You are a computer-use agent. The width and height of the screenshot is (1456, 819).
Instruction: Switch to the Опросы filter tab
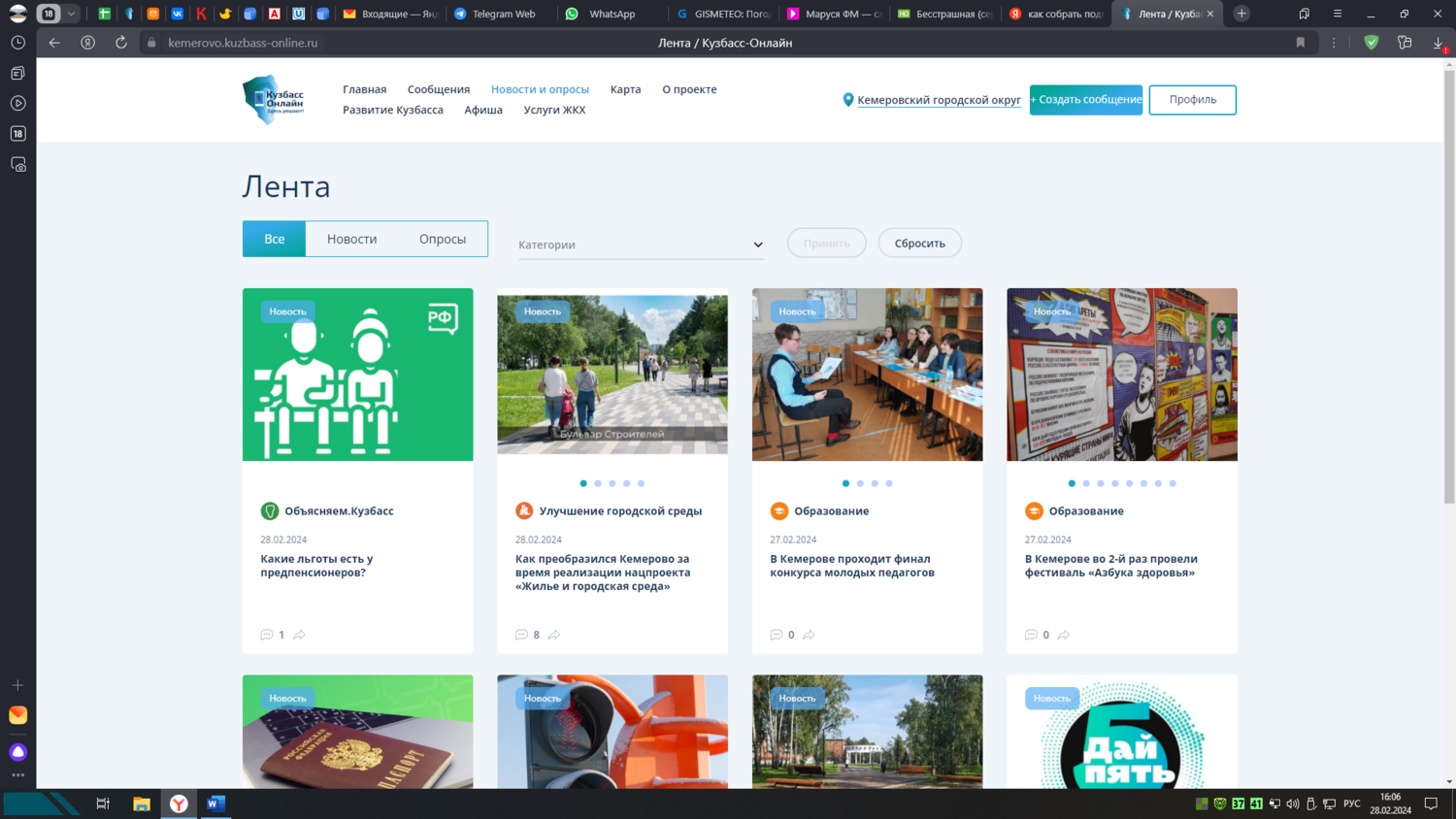[443, 239]
